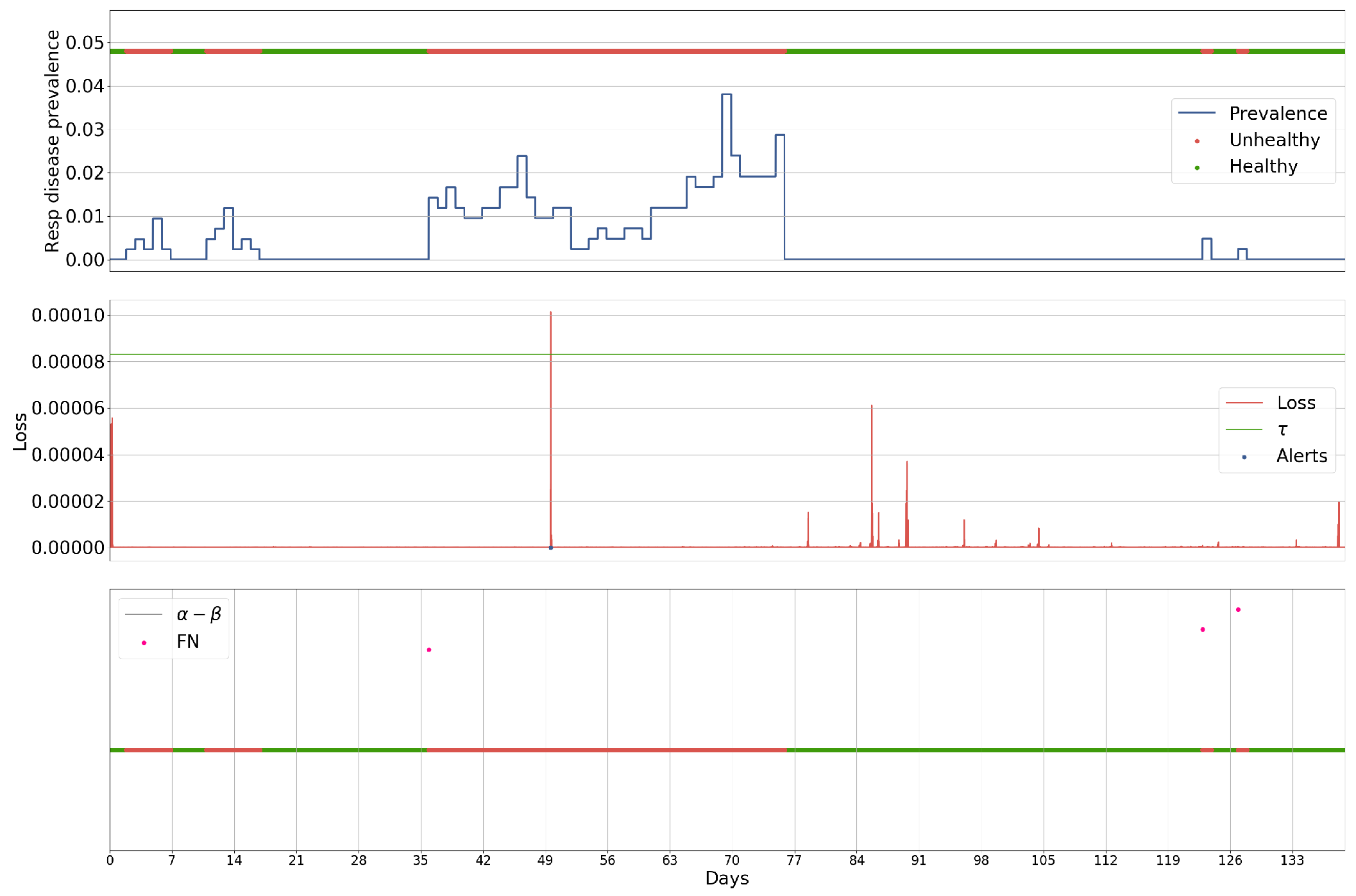Click the tallest prevalence peak near day 70

click(726, 95)
